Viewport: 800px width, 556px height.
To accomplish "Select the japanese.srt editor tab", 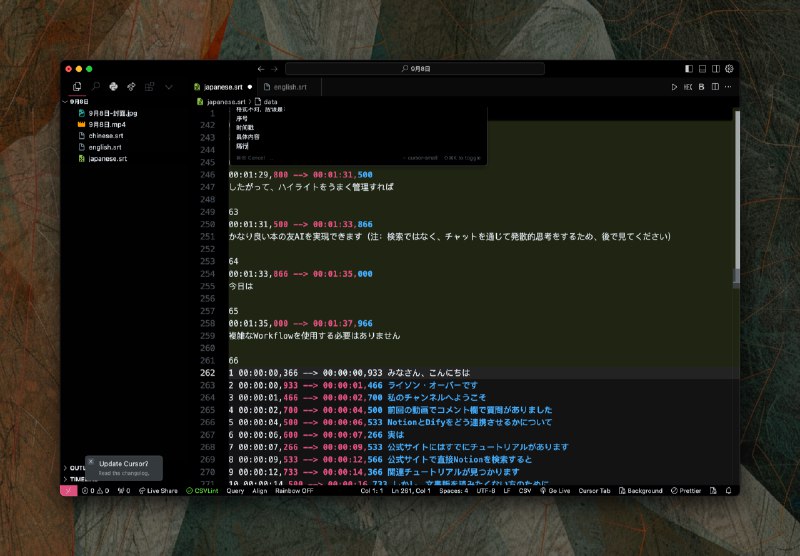I will (x=223, y=87).
